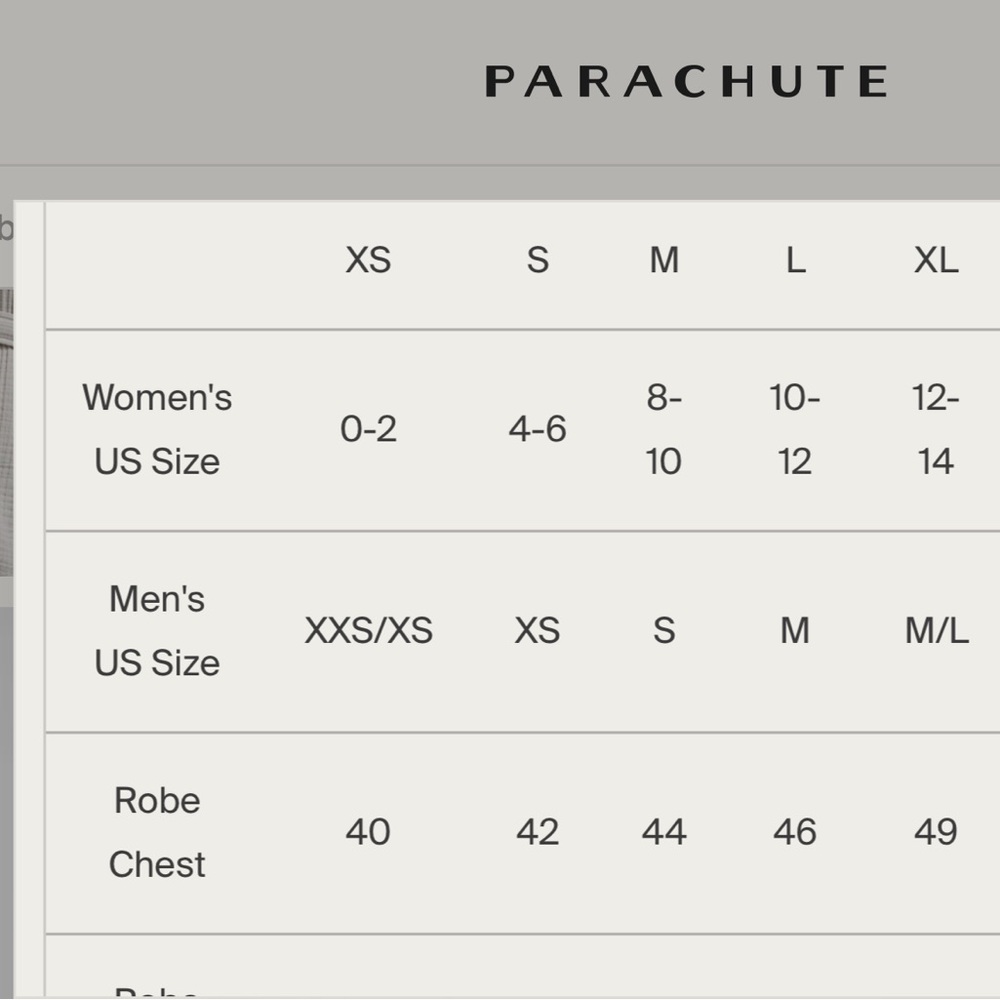Select the 0-2 women's size cell
This screenshot has width=1000, height=1000.
coord(368,429)
